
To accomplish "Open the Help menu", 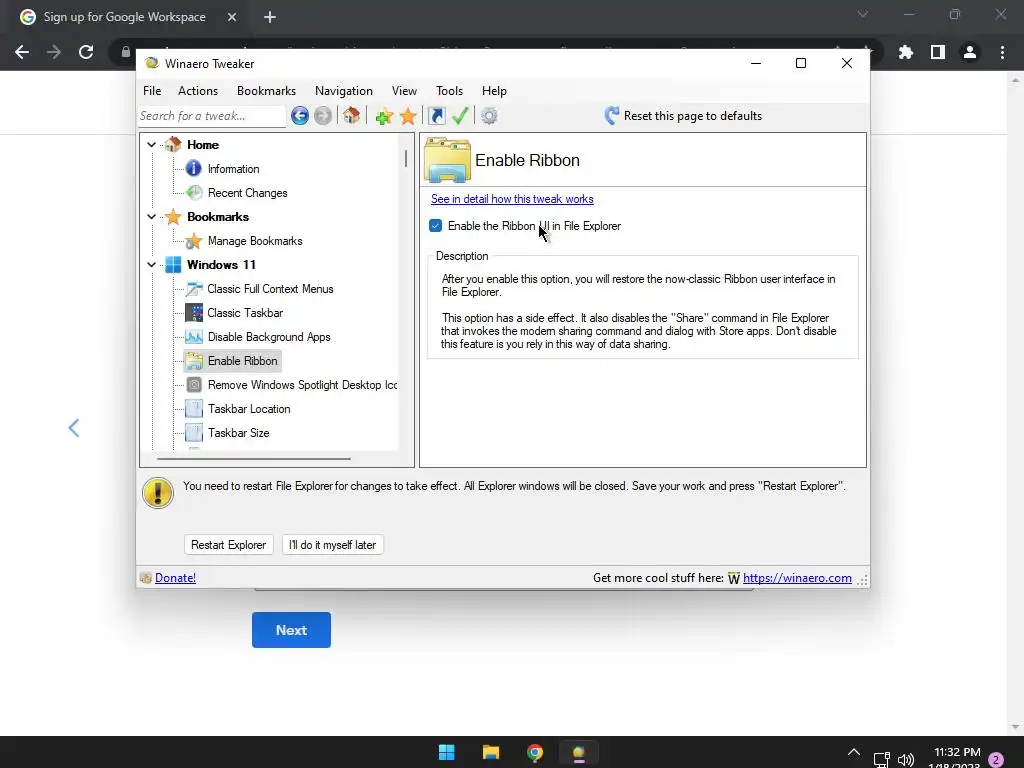I will point(494,91).
